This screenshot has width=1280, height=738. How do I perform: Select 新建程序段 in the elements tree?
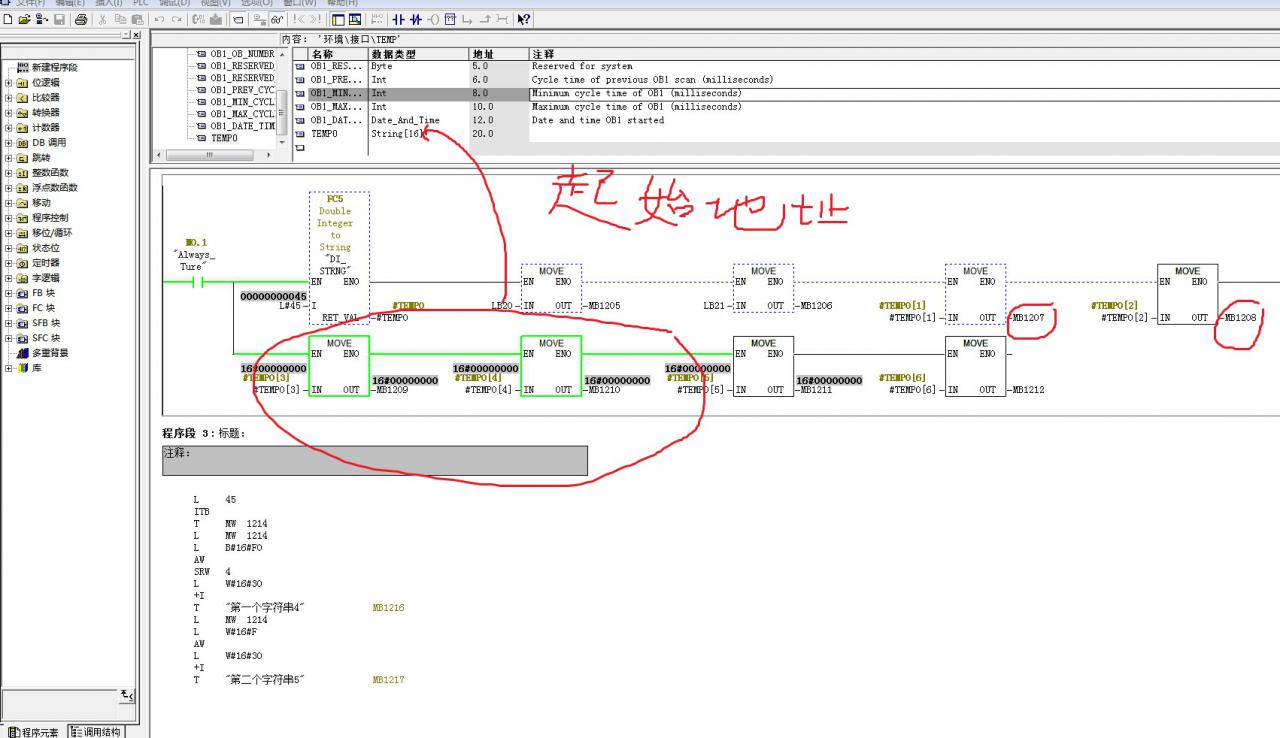(x=54, y=67)
